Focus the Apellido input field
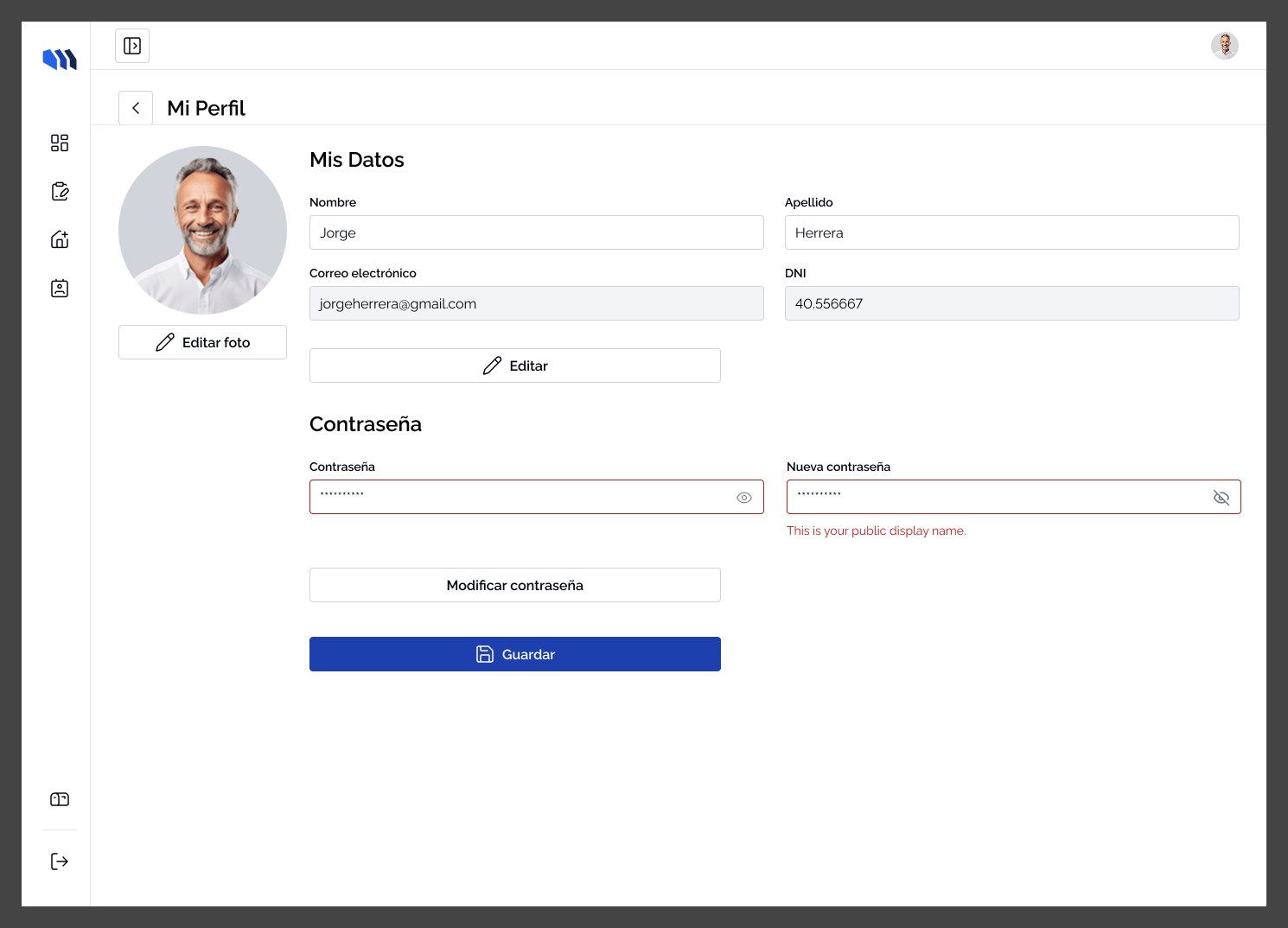 click(1012, 232)
